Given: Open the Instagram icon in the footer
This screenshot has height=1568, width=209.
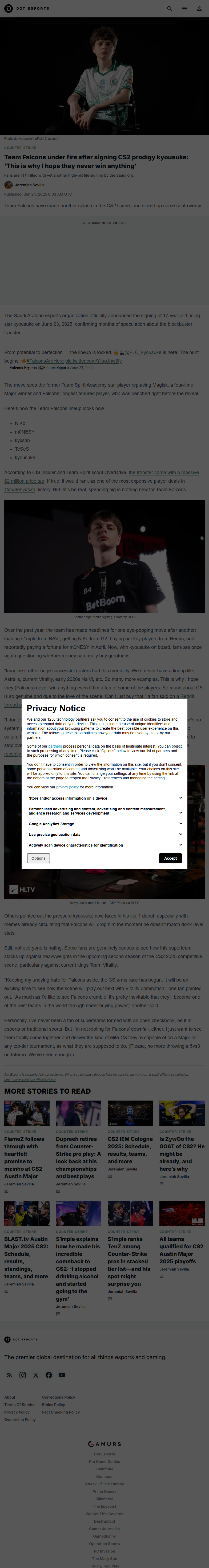Looking at the screenshot, I should (x=22, y=1375).
